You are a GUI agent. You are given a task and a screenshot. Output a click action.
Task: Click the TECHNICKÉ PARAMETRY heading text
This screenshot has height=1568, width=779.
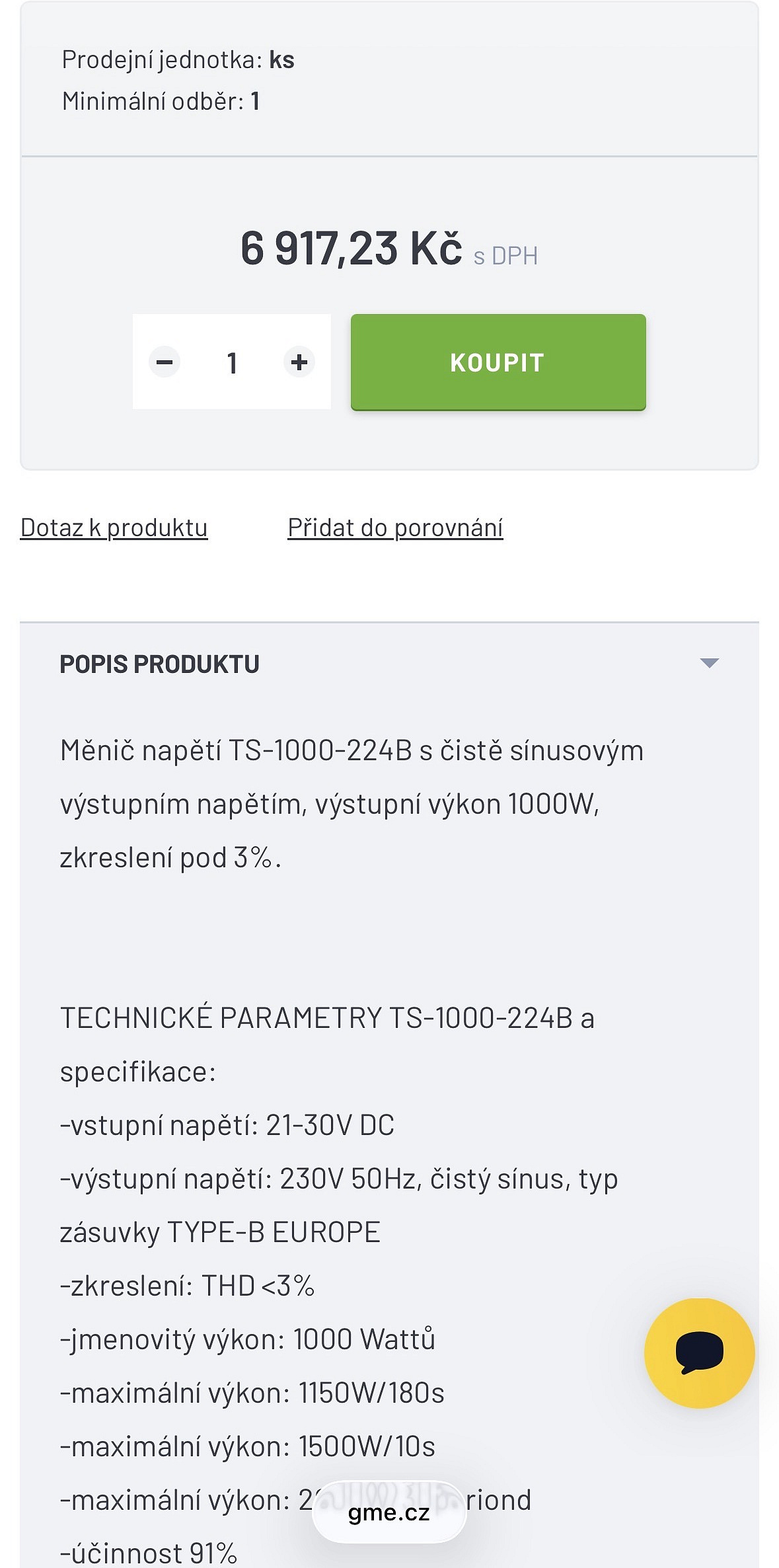click(327, 1018)
